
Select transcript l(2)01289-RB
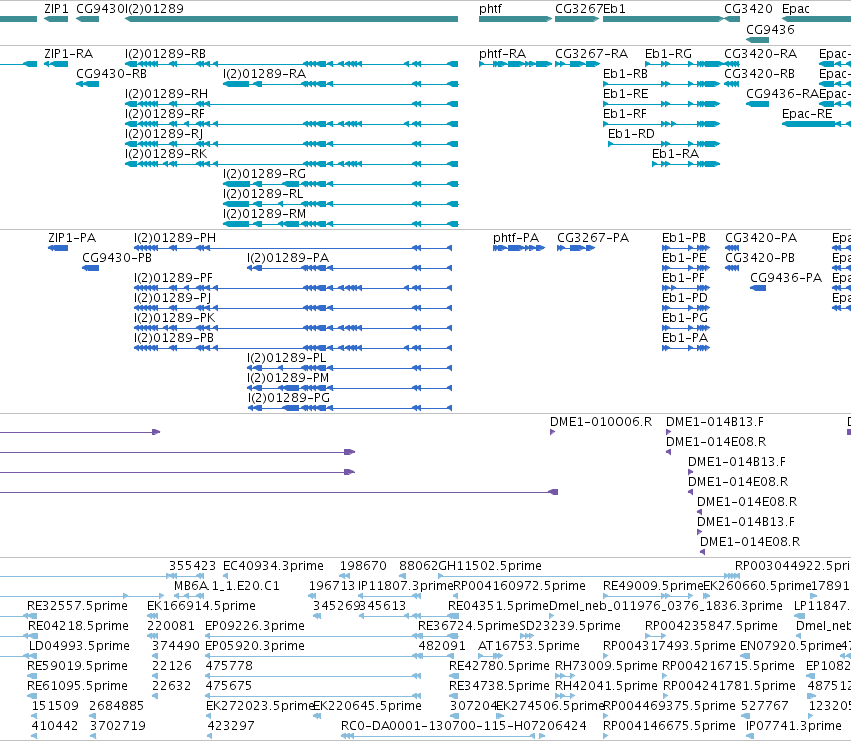coord(166,54)
